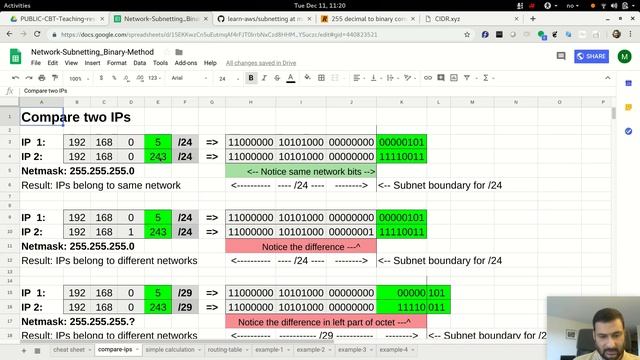
Task: Click the All Sheets list icon
Action: [x=37, y=350]
